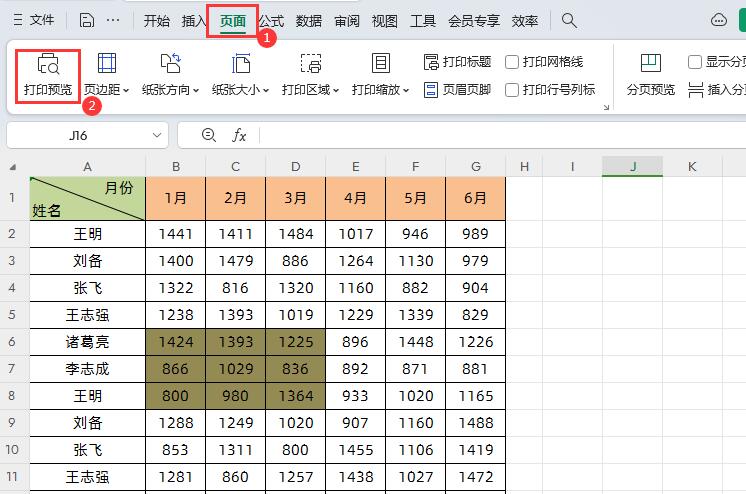Viewport: 746px width, 494px height.
Task: Select the cell containing 1448
Action: click(x=415, y=342)
